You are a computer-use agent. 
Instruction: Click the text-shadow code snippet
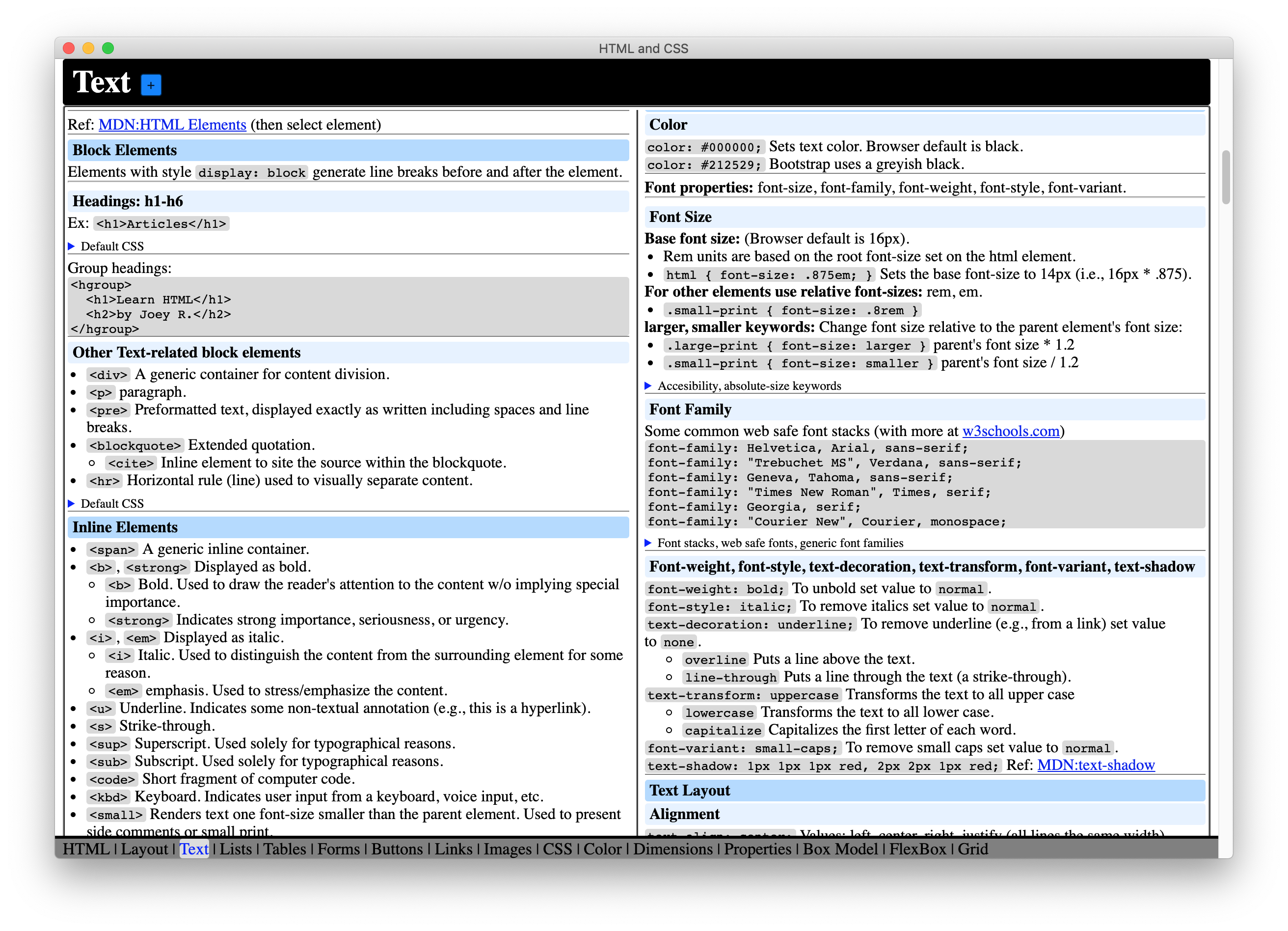(x=823, y=767)
